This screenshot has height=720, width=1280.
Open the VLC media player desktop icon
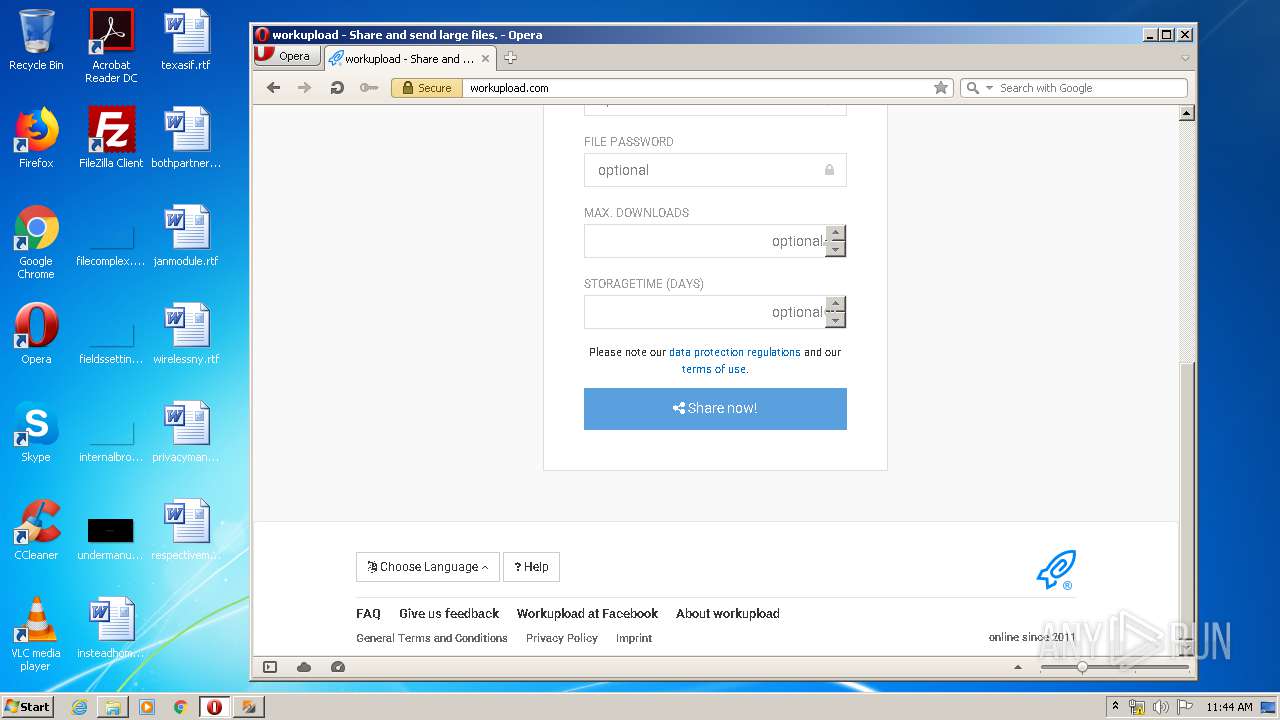point(36,634)
